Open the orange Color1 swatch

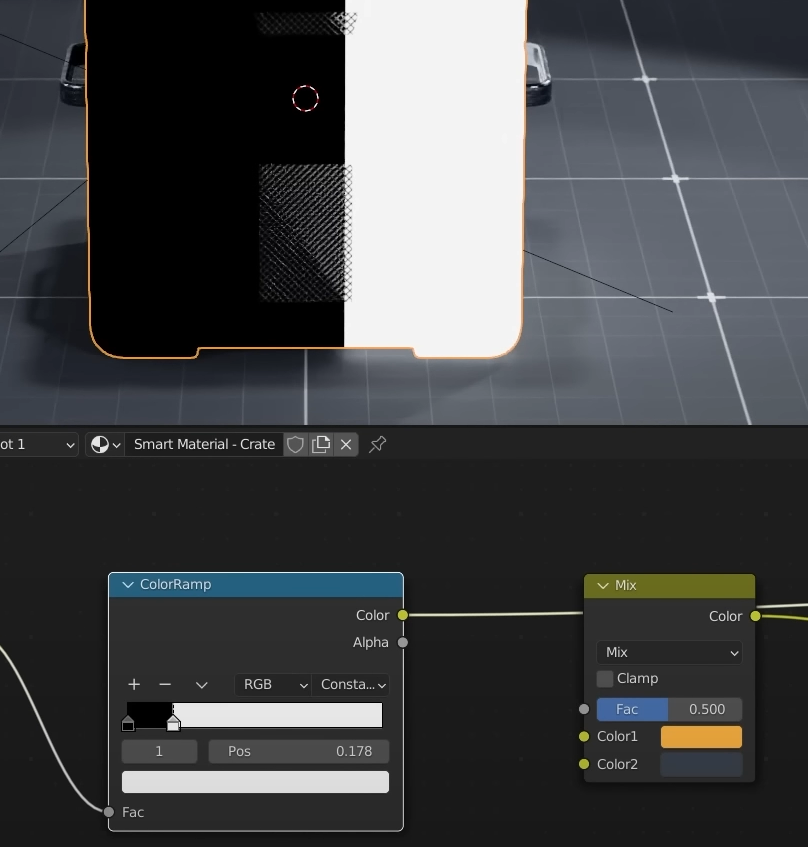(x=701, y=737)
